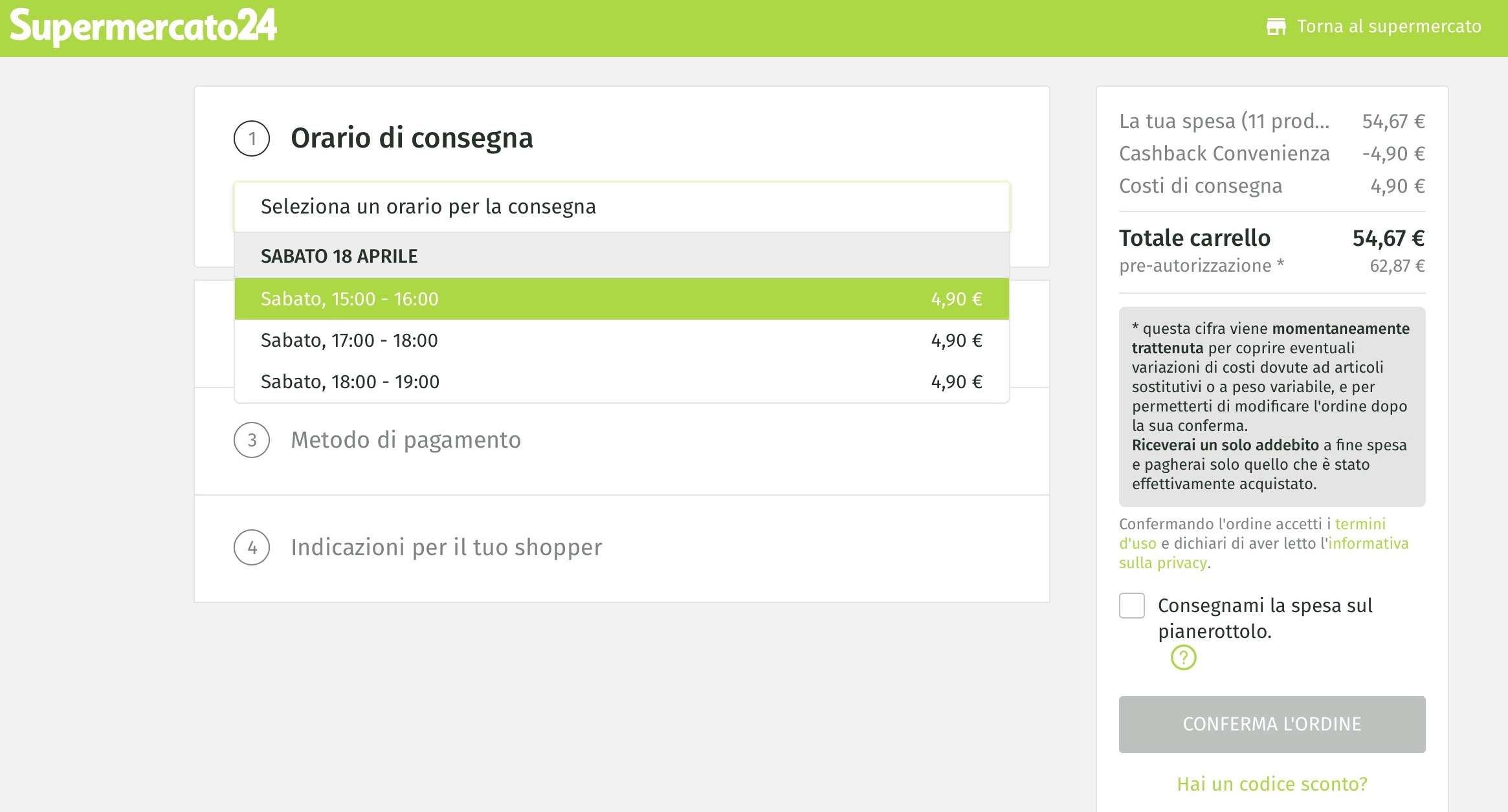Open 'Seleziona un orario per la consegna' dropdown
The image size is (1508, 812).
621,206
